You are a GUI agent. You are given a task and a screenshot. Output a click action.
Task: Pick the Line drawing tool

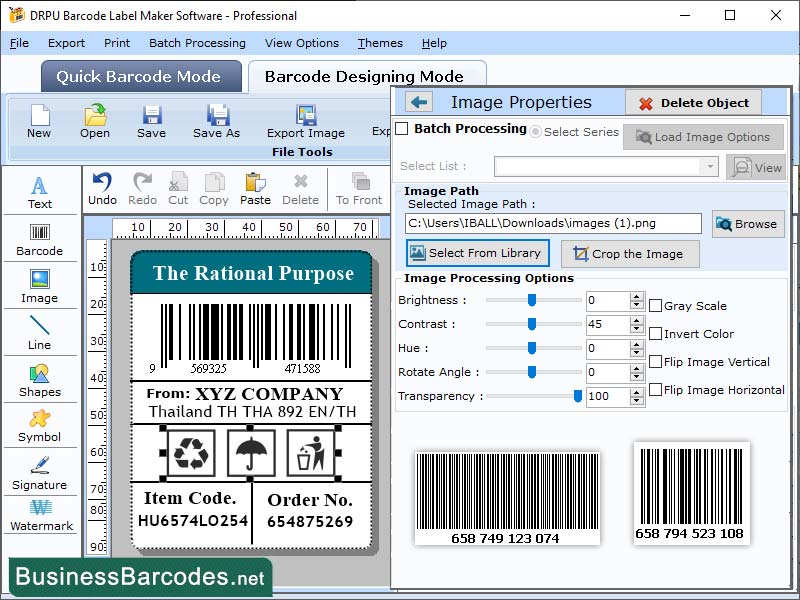click(40, 334)
